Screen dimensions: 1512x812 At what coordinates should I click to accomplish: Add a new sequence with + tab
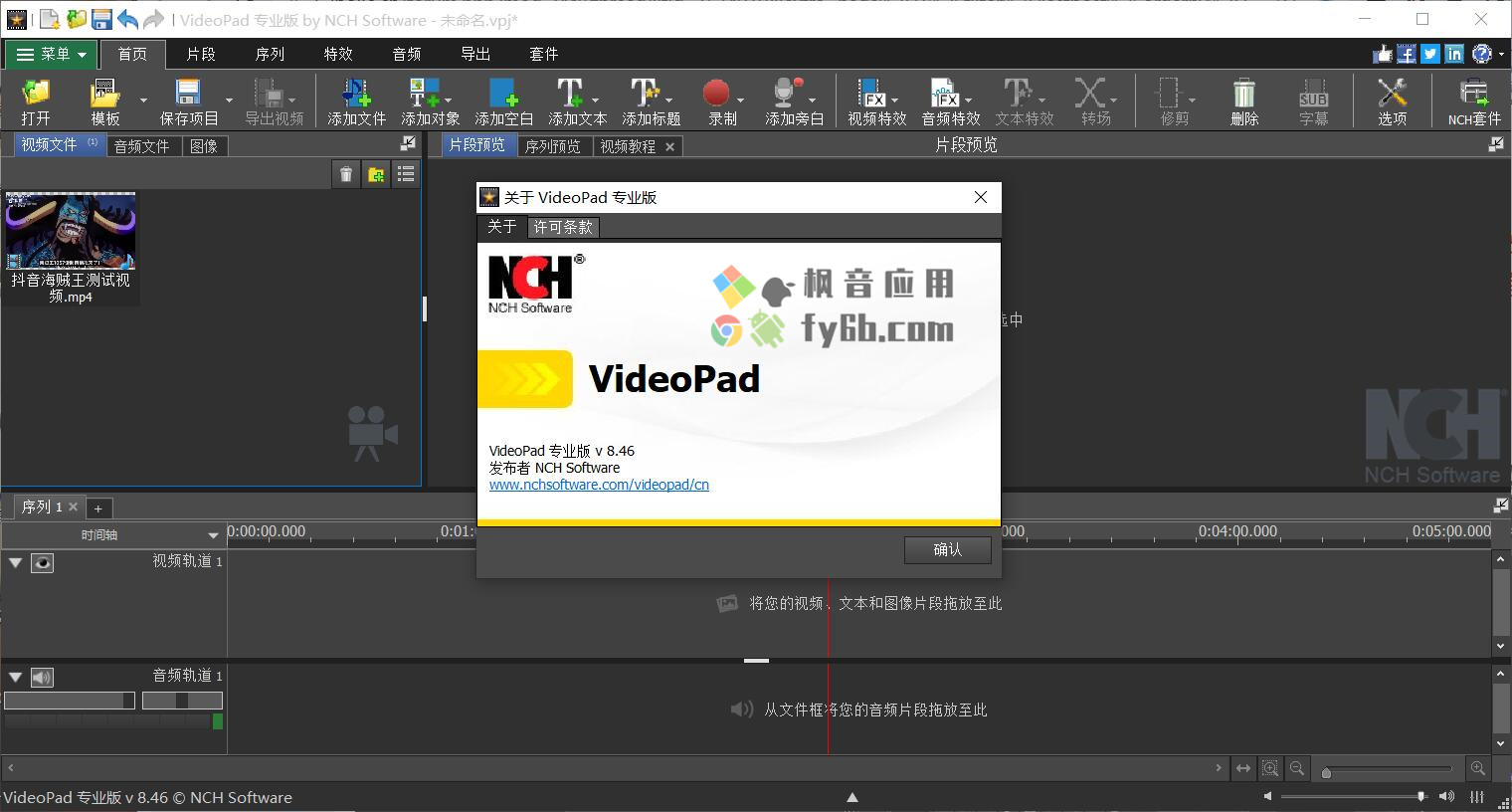[x=97, y=508]
